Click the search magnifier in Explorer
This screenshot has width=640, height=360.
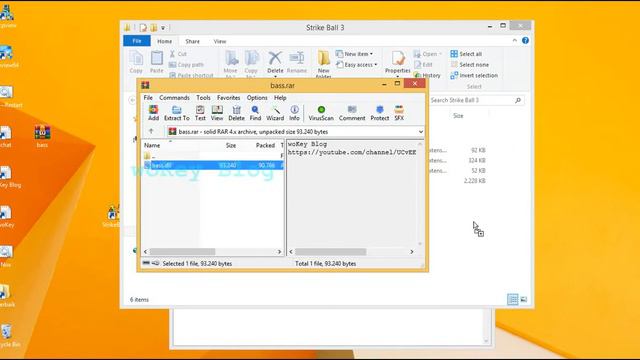tap(518, 100)
